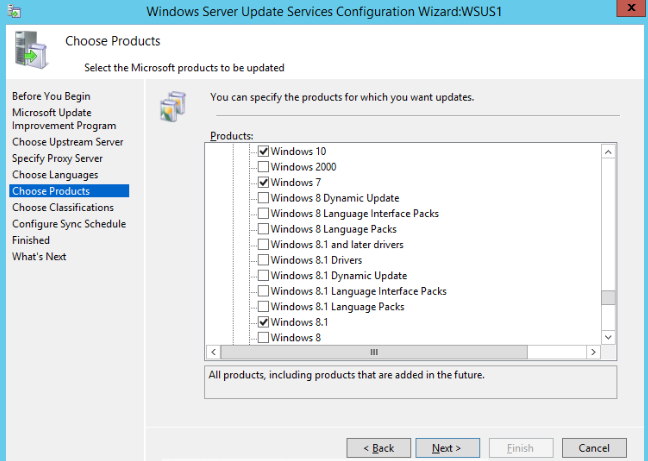Check Windows 8.1 Language Packs box

coord(263,307)
